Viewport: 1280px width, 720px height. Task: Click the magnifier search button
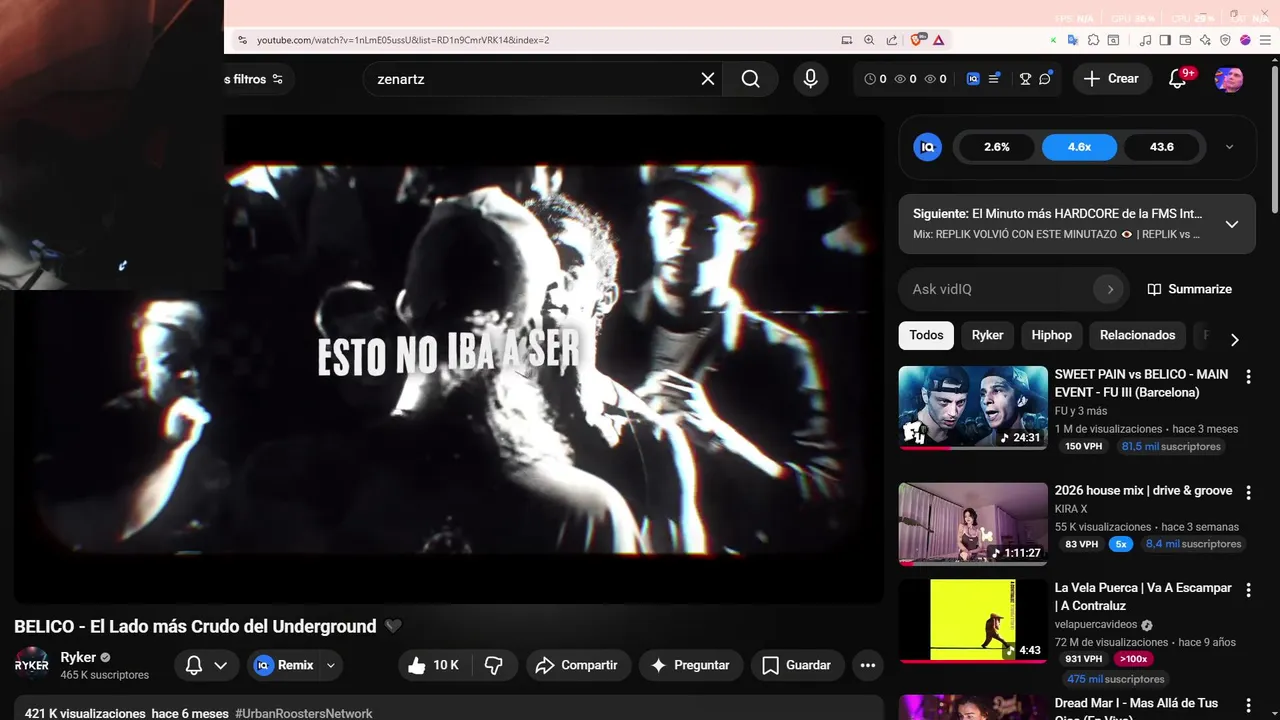(750, 79)
